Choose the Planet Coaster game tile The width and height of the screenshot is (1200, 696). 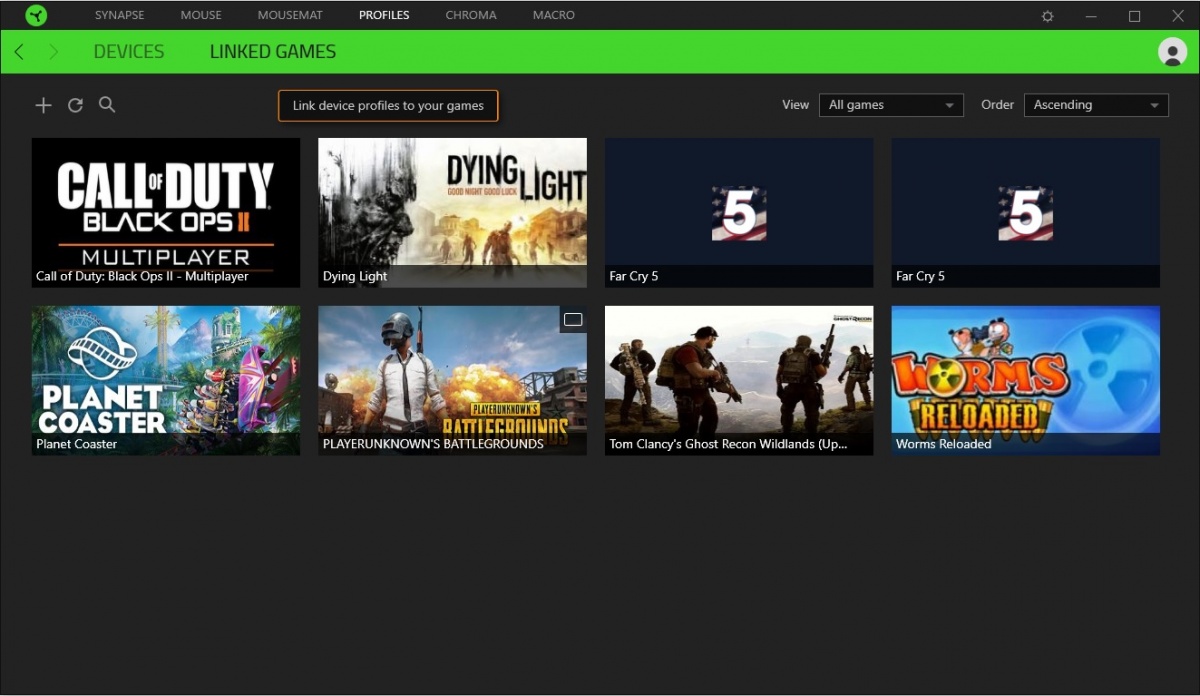click(x=166, y=381)
